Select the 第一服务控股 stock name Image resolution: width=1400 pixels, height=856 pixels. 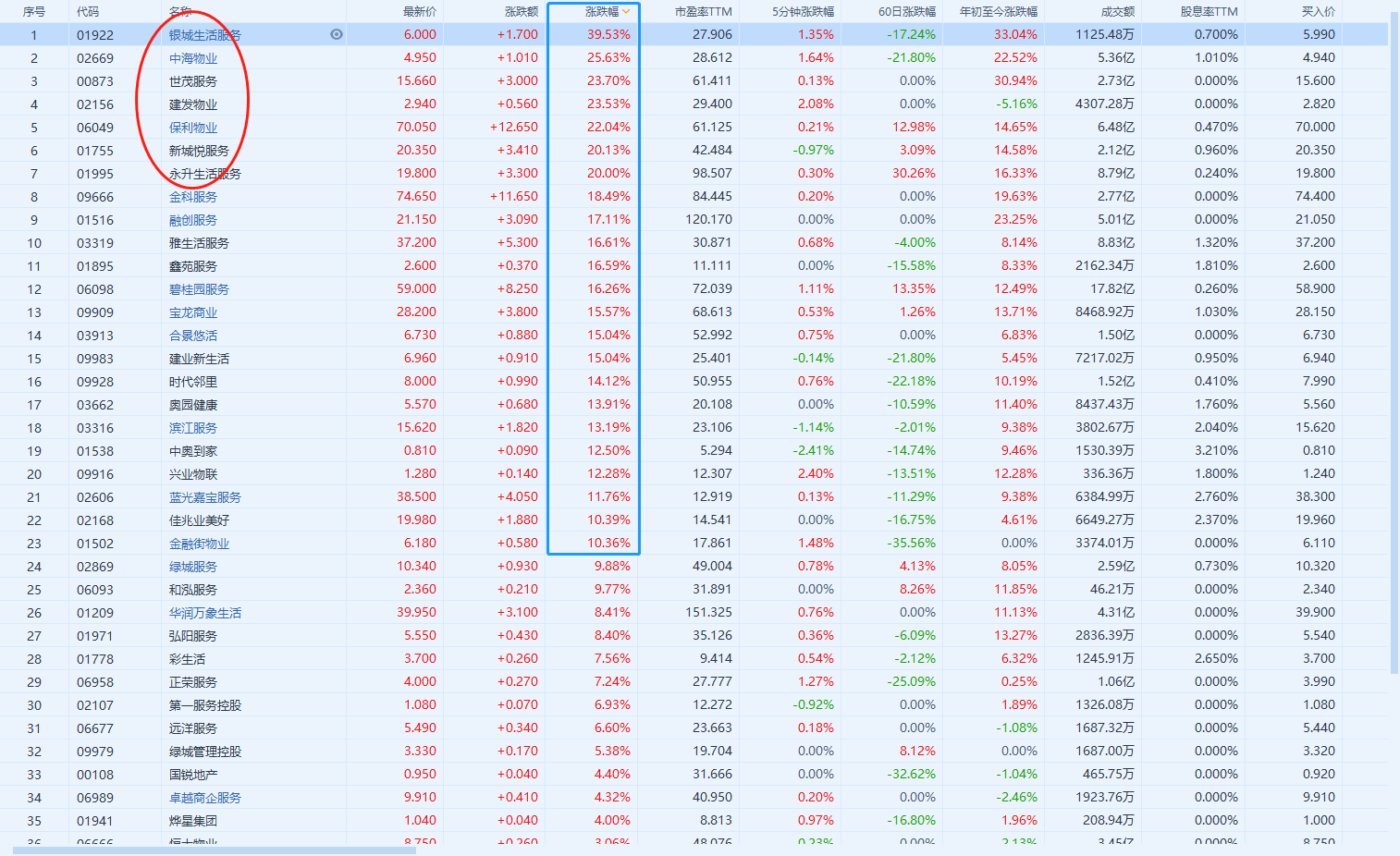click(205, 705)
